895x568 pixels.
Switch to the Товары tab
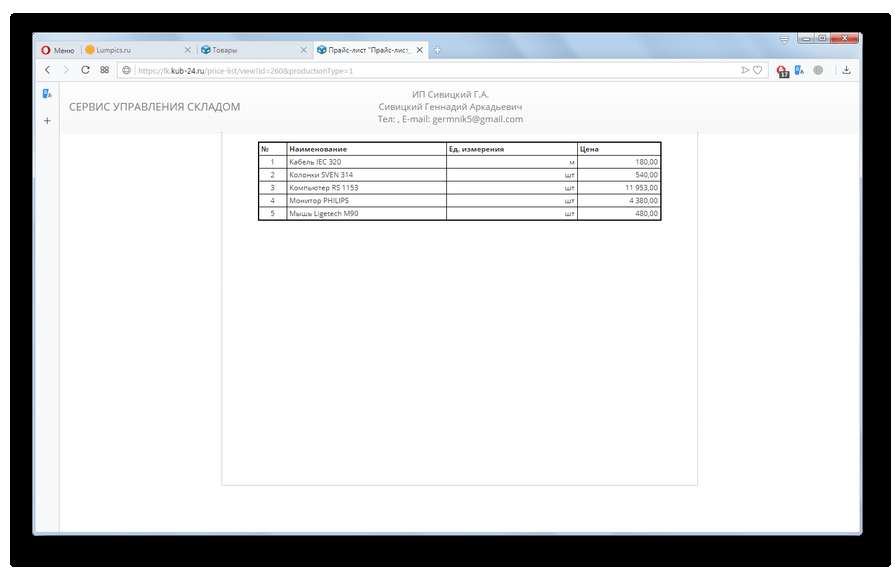(254, 50)
